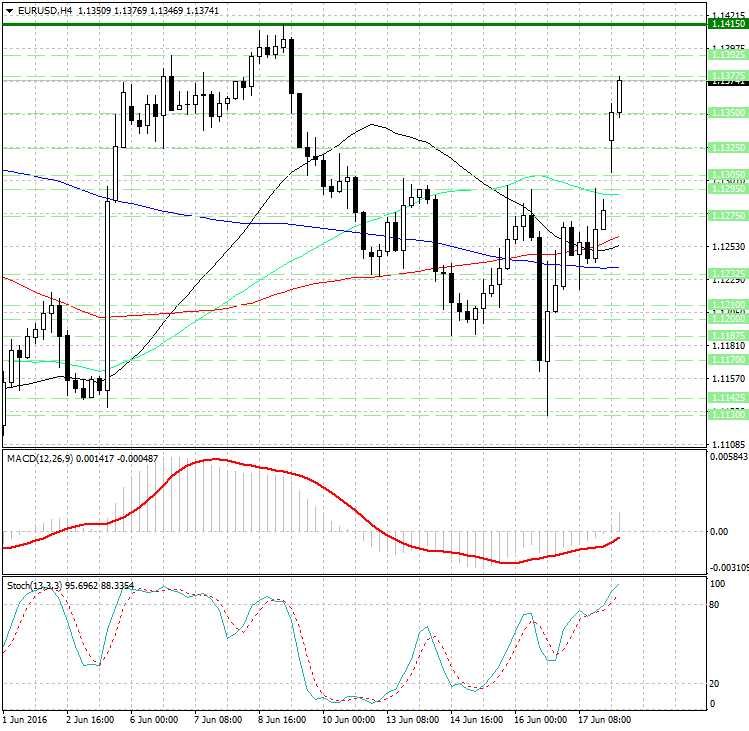The width and height of the screenshot is (749, 731).
Task: Select the EURUSD,H4 chart title text
Action: 43,10
